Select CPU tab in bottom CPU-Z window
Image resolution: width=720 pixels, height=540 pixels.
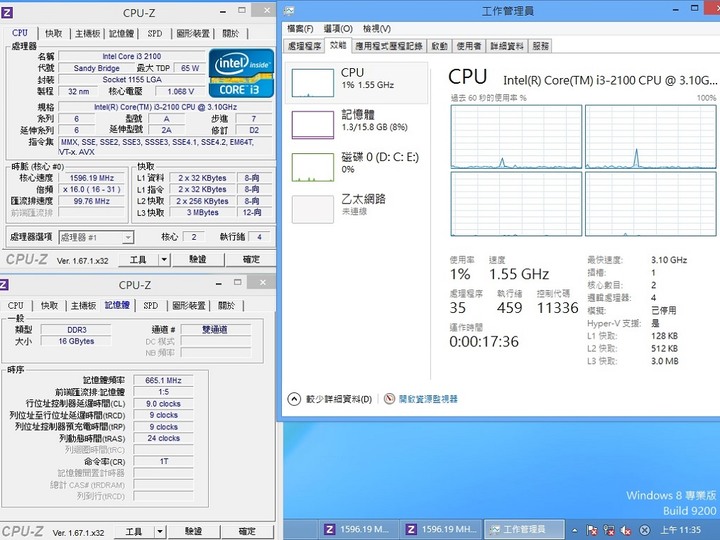coord(15,306)
